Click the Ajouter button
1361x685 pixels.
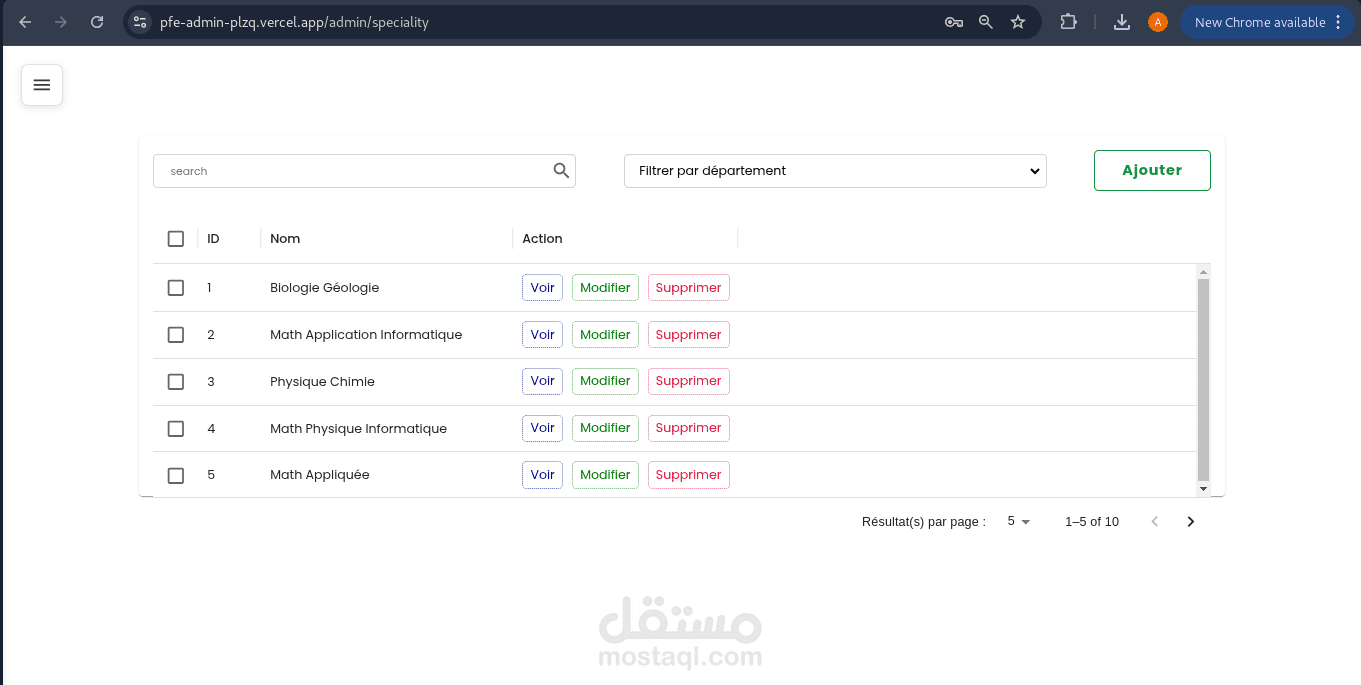coord(1152,170)
